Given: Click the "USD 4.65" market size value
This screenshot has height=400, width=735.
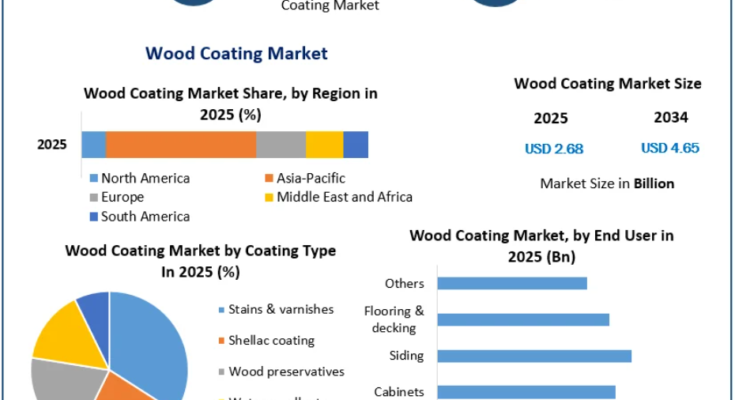Looking at the screenshot, I should point(670,148).
